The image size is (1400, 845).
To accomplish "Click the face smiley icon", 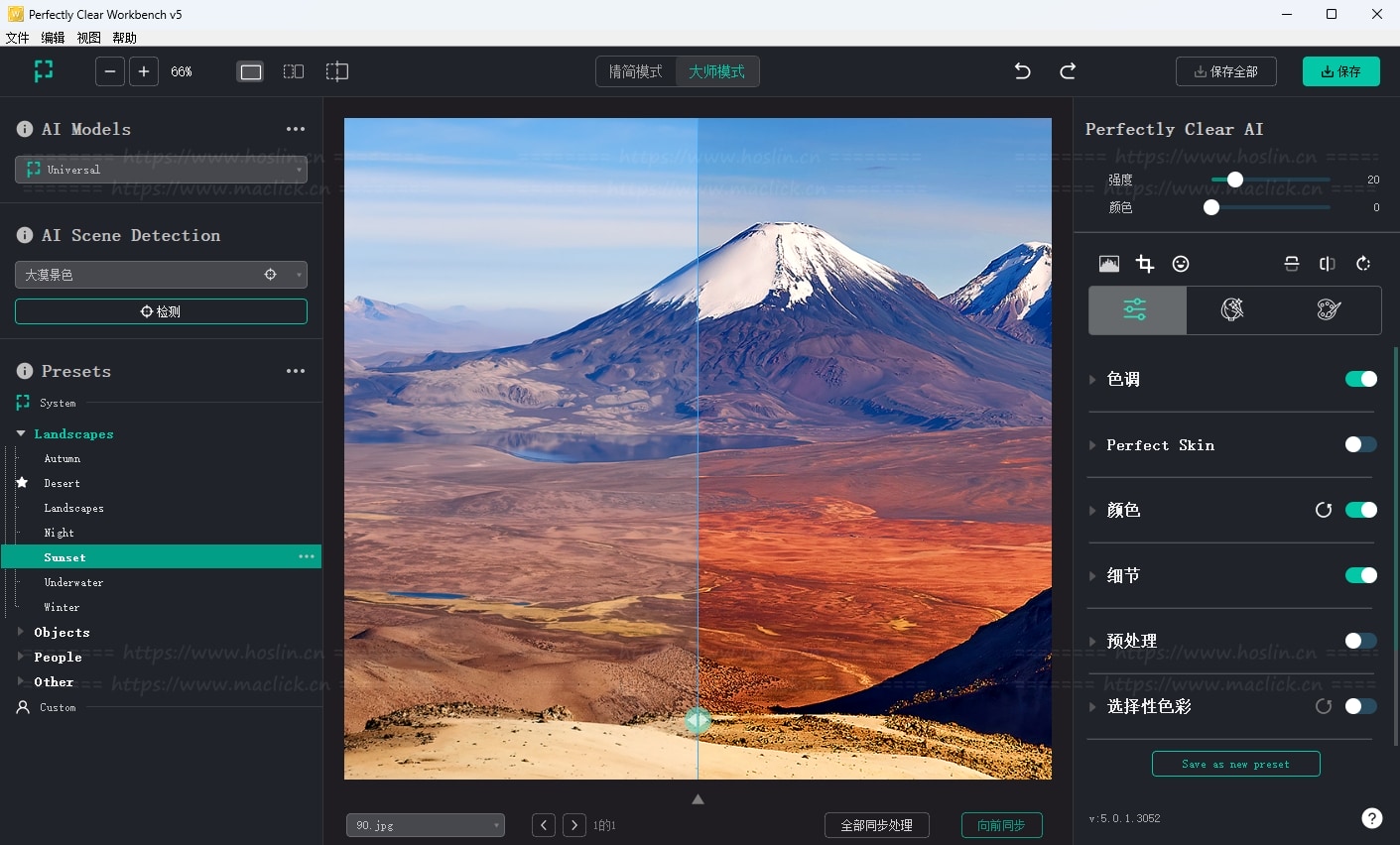I will [1181, 264].
